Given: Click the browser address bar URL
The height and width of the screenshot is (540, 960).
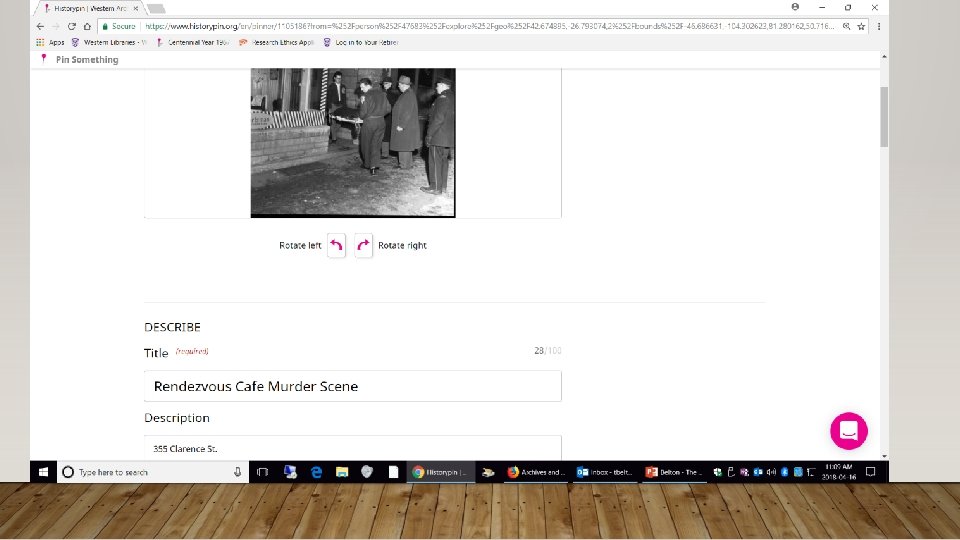Looking at the screenshot, I should [490, 26].
